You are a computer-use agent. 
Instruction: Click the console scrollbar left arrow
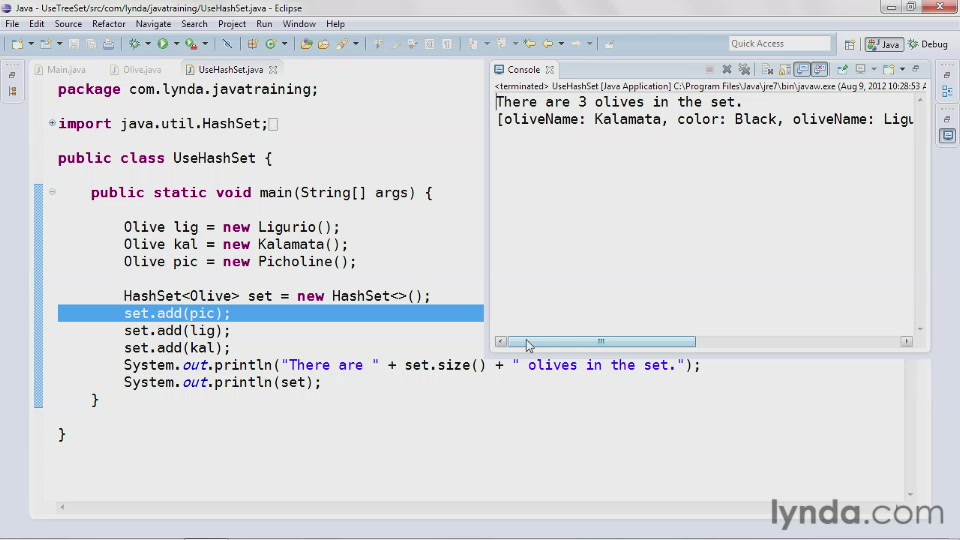[x=501, y=342]
